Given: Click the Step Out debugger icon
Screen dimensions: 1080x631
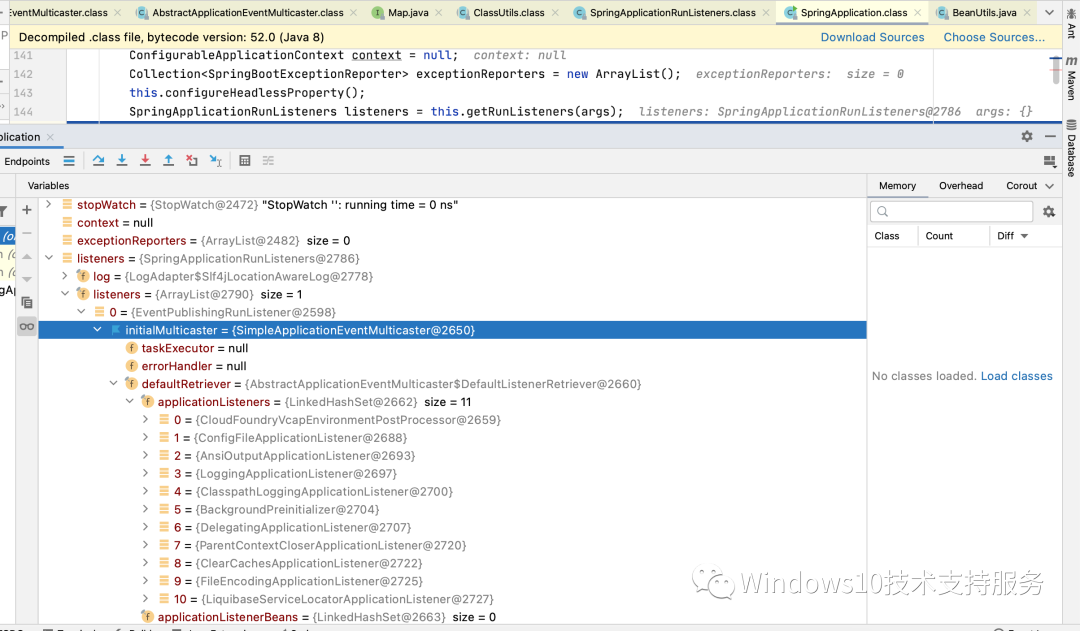Looking at the screenshot, I should [169, 161].
